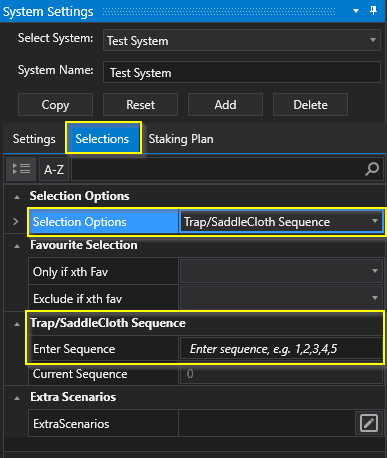Viewport: 387px width, 458px height.
Task: Click the A-Z alphabetical sort icon
Action: point(54,169)
